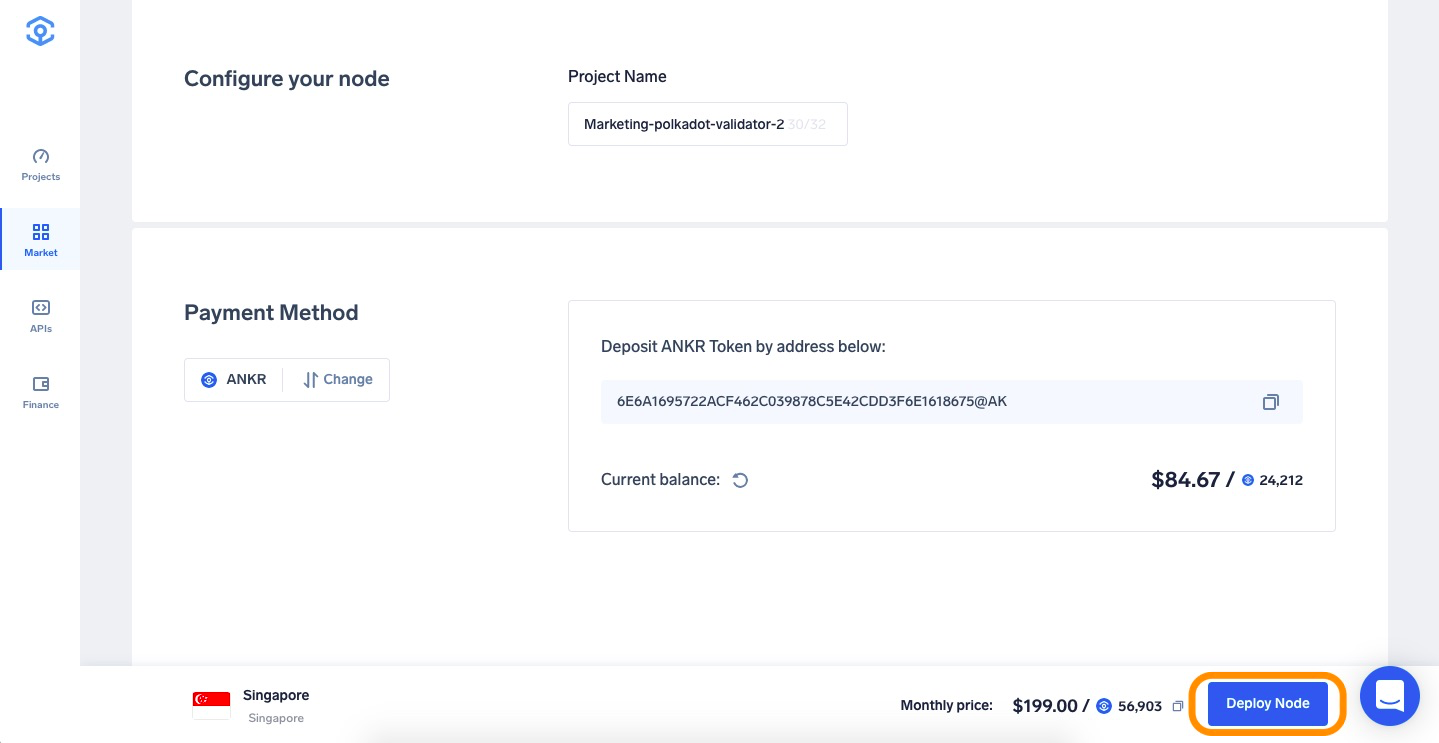
Task: Change the payment method
Action: pyautogui.click(x=337, y=380)
